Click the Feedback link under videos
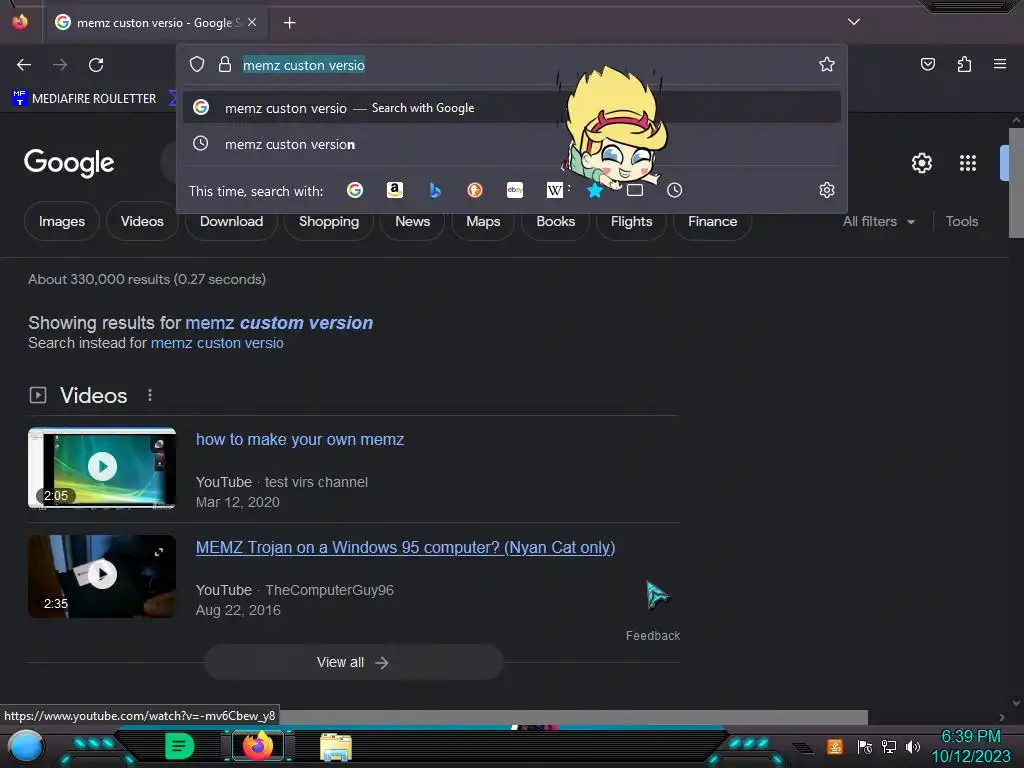The width and height of the screenshot is (1024, 768). point(652,635)
